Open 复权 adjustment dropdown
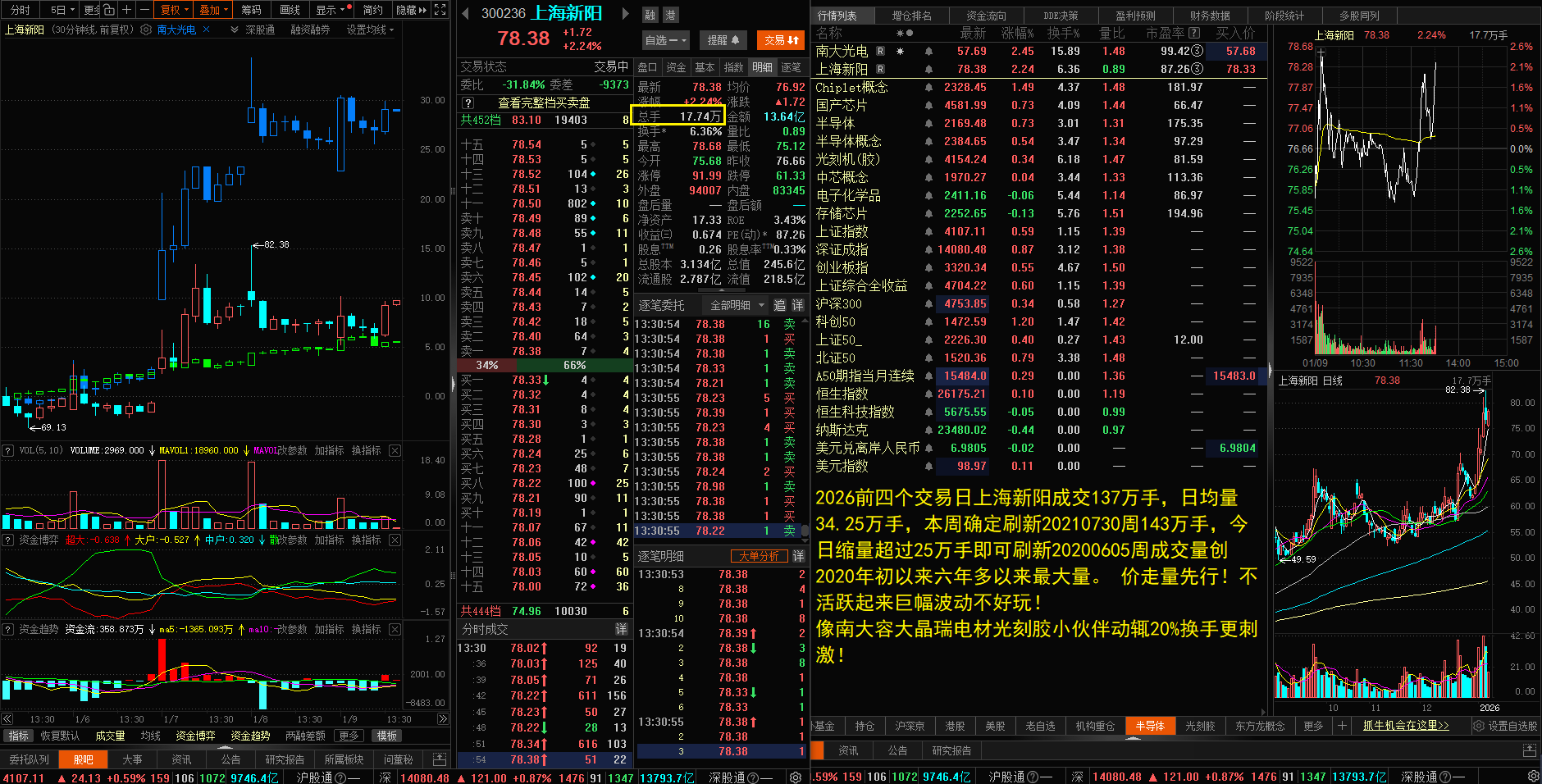This screenshot has width=1542, height=784. 174,10
